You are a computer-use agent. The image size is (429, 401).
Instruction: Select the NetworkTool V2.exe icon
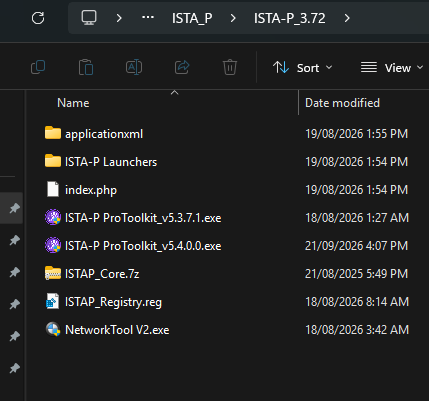coord(53,329)
